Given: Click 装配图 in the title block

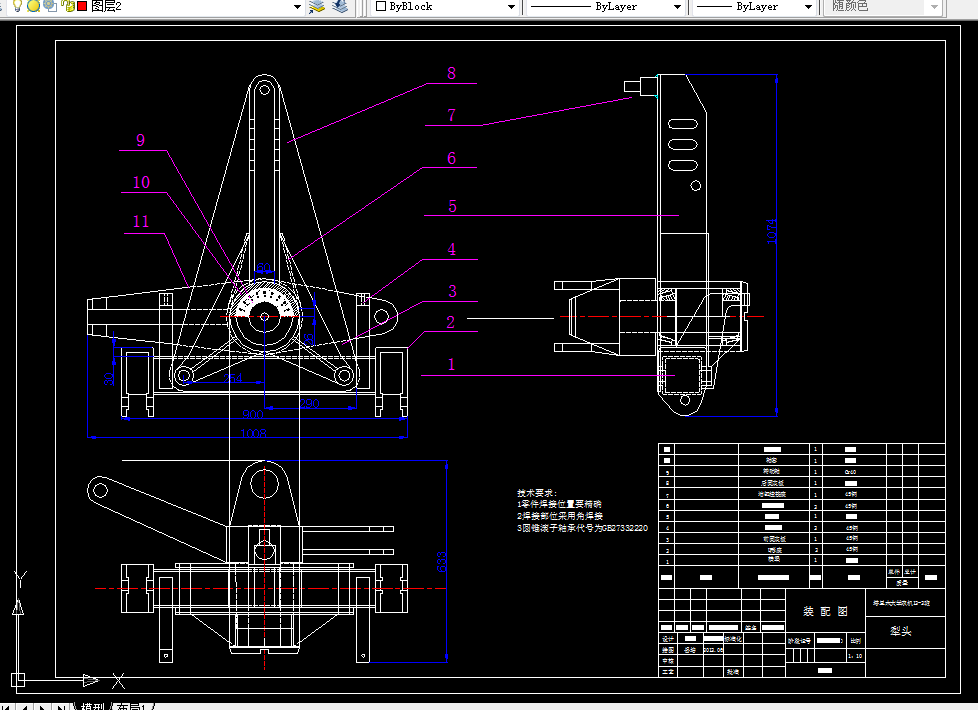Looking at the screenshot, I should click(x=825, y=611).
